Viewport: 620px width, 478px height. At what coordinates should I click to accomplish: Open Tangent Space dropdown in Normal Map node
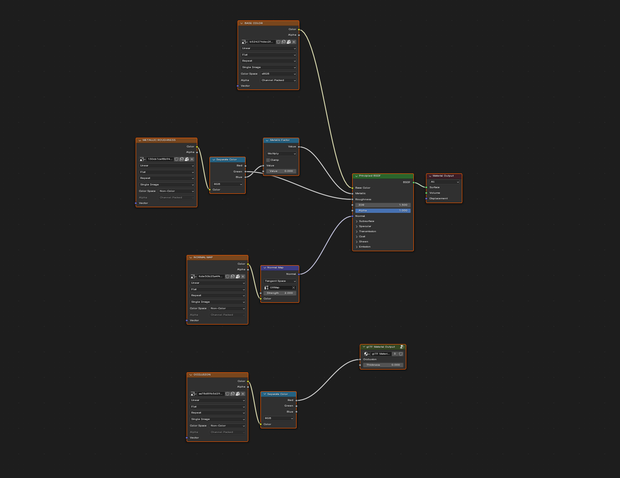[x=280, y=281]
